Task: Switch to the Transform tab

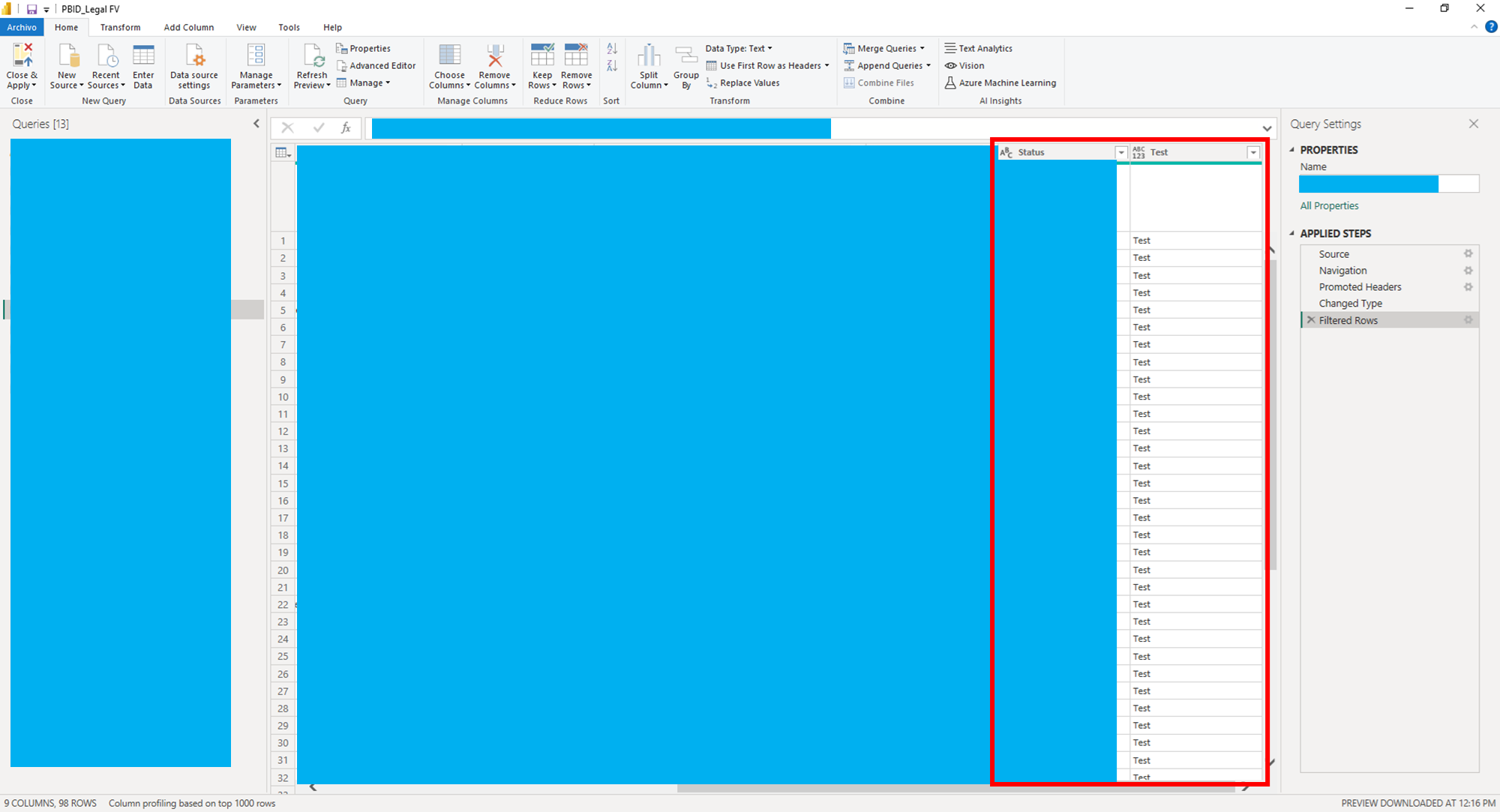Action: pyautogui.click(x=120, y=27)
